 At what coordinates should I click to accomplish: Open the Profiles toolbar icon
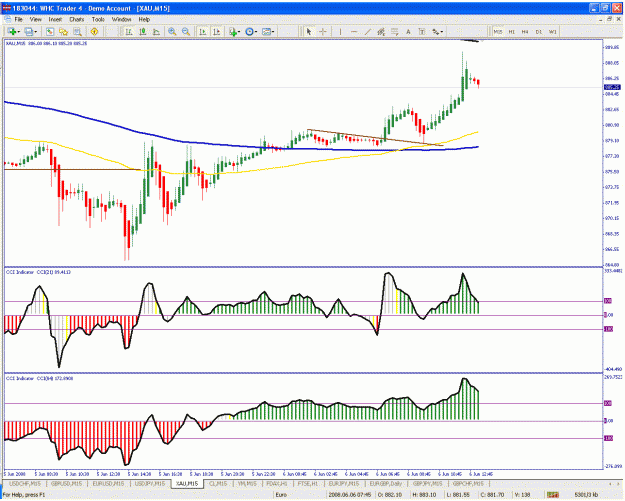click(x=29, y=31)
